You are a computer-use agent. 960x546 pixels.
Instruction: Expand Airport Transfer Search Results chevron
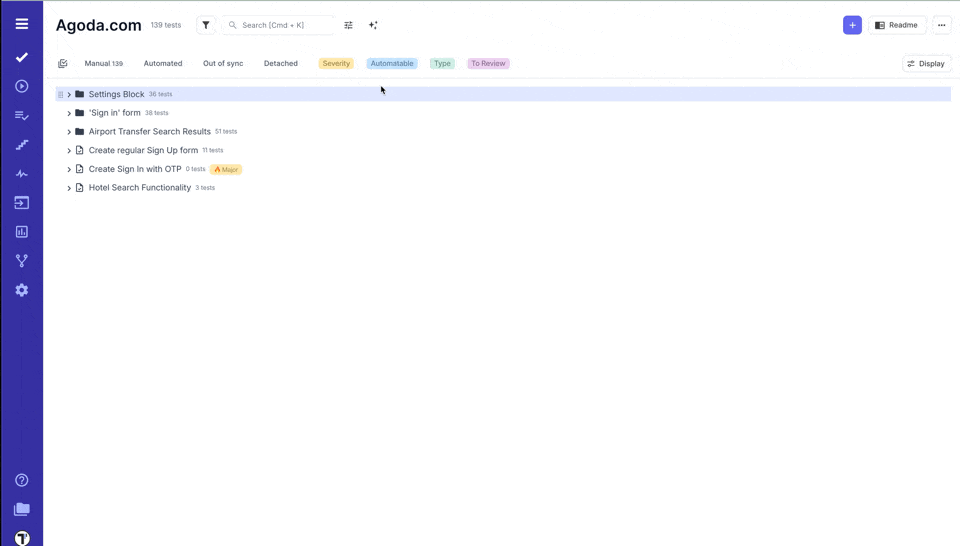tap(69, 132)
